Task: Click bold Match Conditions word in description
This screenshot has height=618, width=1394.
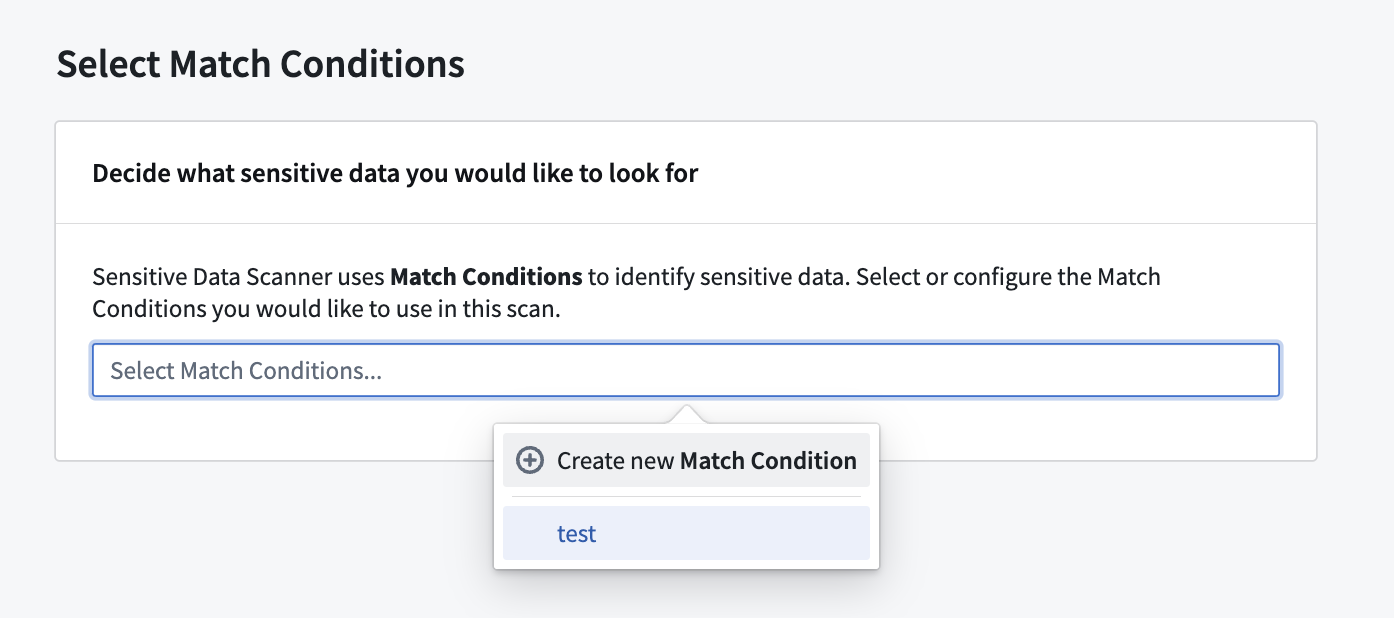Action: pos(486,276)
